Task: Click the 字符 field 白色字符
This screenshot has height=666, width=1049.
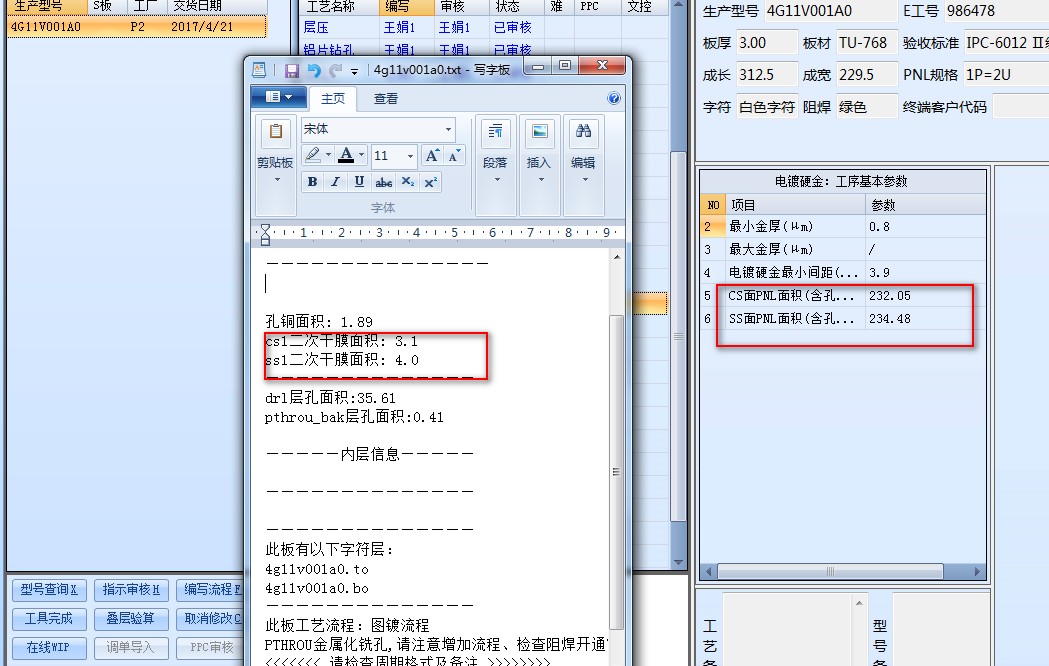Action: click(x=767, y=107)
